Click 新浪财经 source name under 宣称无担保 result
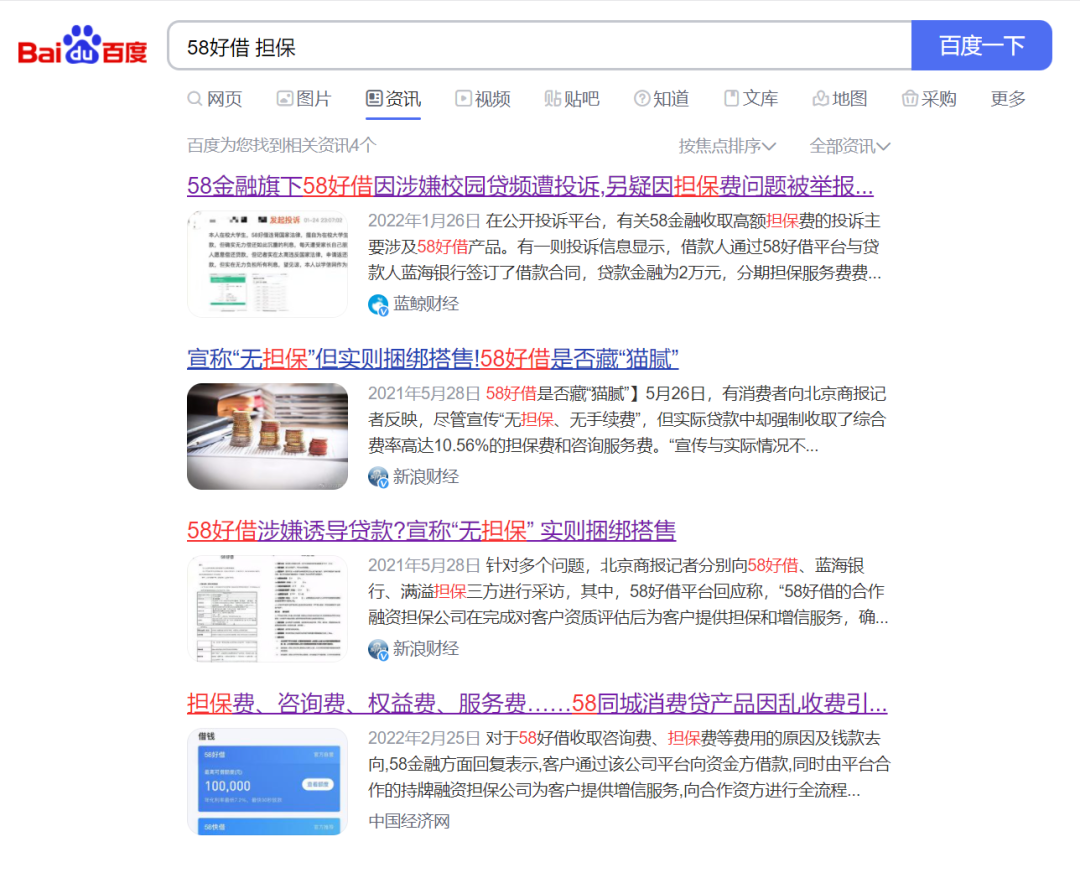This screenshot has height=873, width=1080. [x=426, y=476]
